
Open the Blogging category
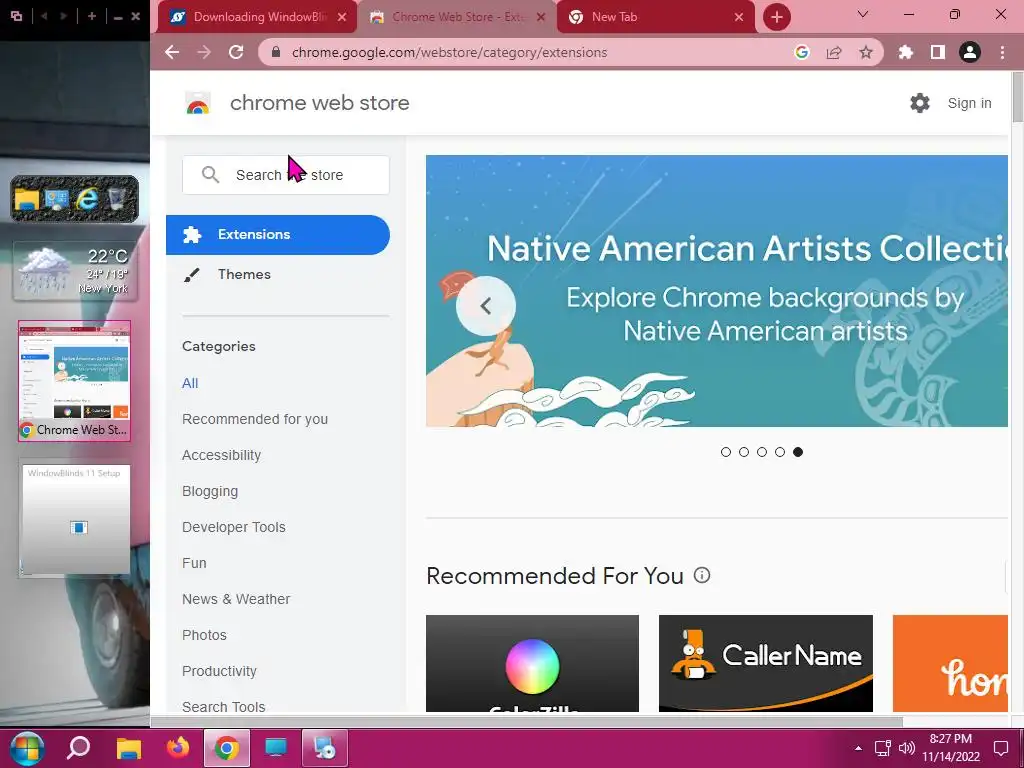point(210,491)
